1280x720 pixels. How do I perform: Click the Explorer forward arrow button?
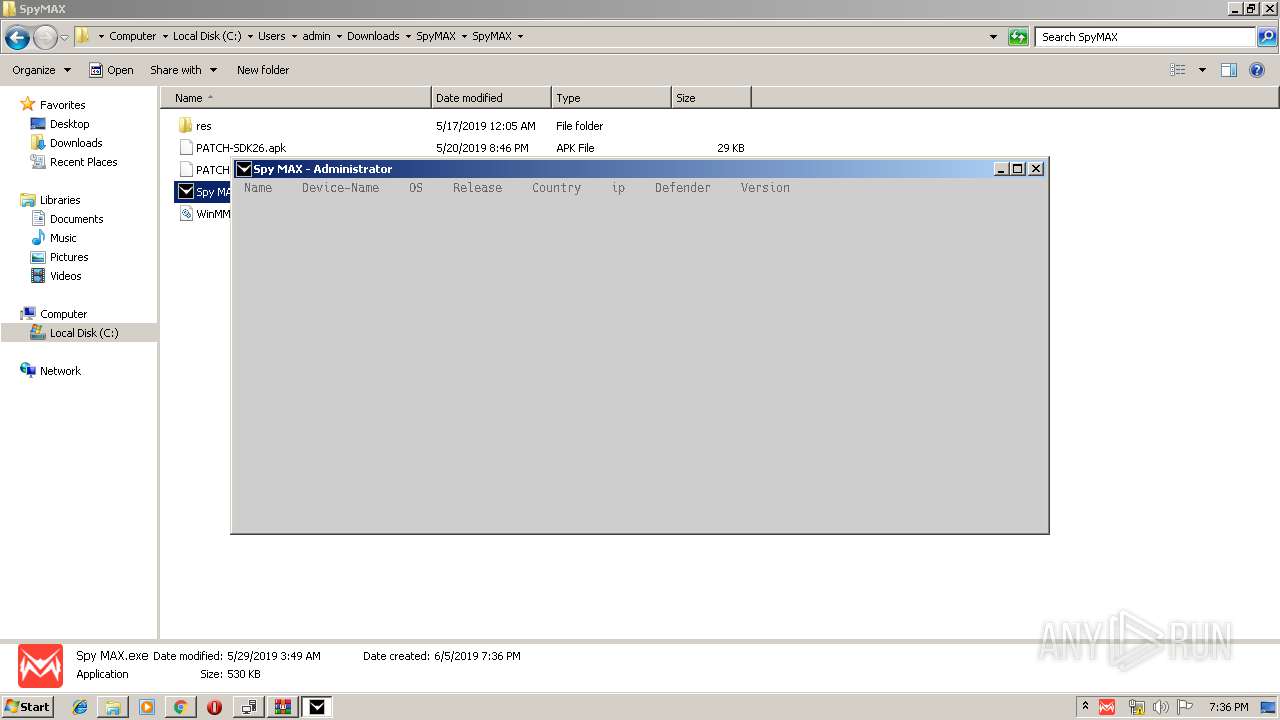point(45,38)
